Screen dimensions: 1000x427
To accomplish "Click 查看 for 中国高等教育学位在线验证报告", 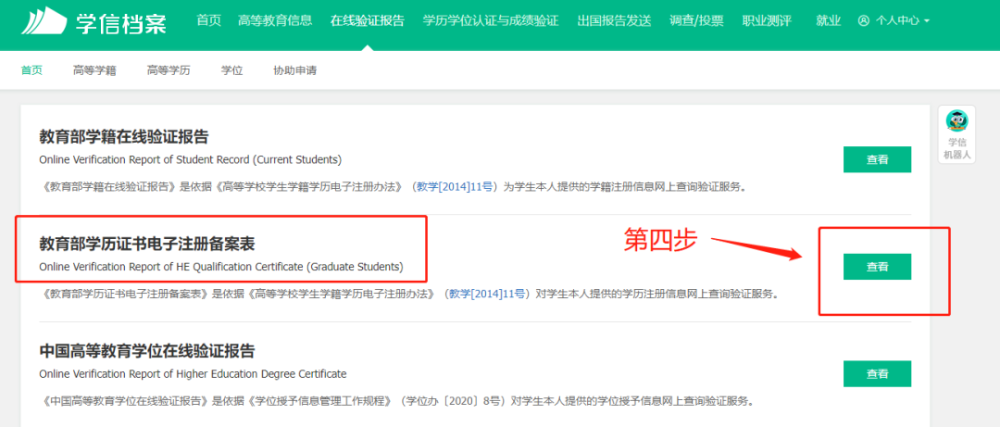I will click(x=877, y=374).
